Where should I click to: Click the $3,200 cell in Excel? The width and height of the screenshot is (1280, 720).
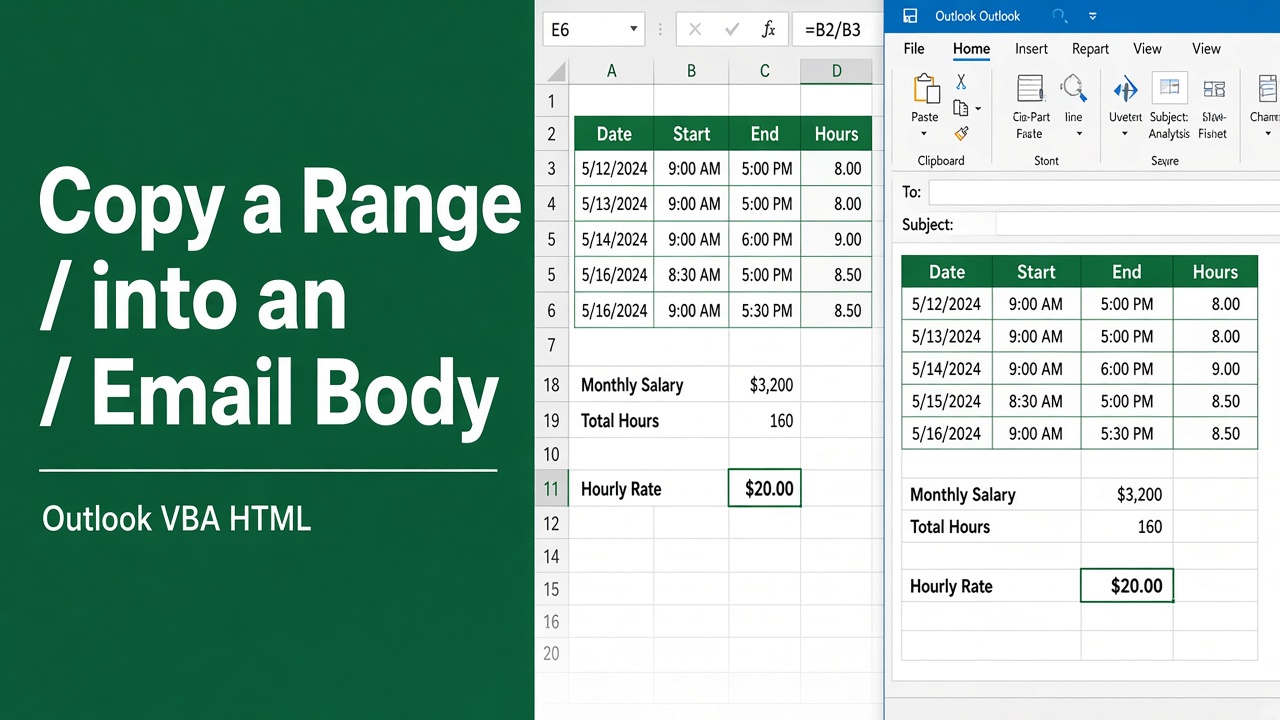pos(765,385)
